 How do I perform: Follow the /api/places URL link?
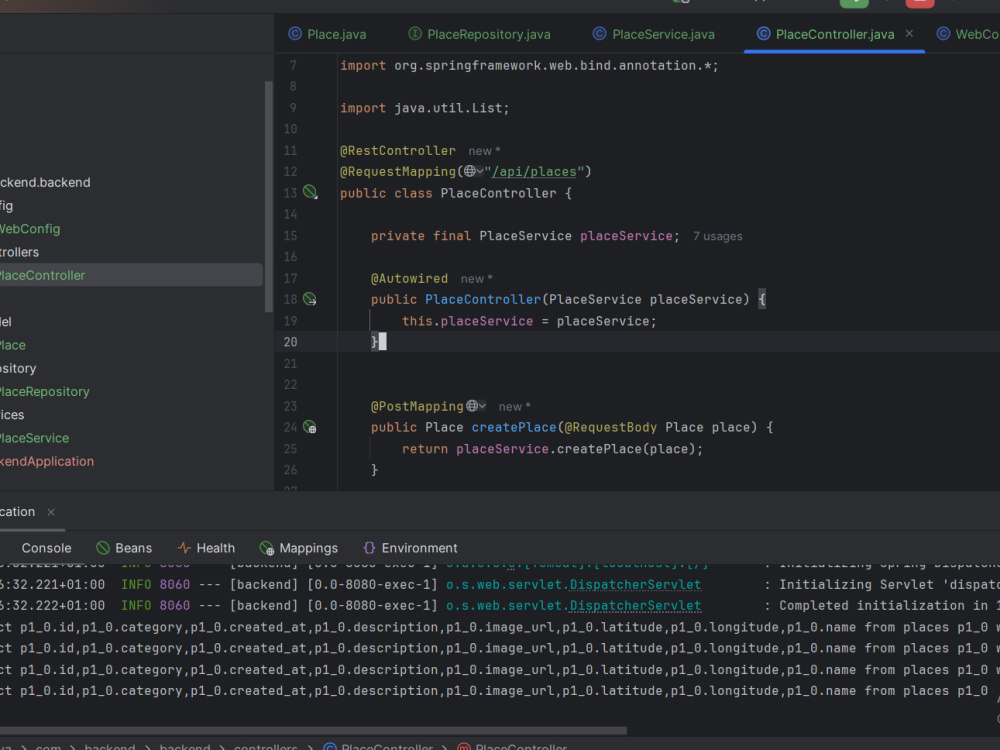pos(534,172)
